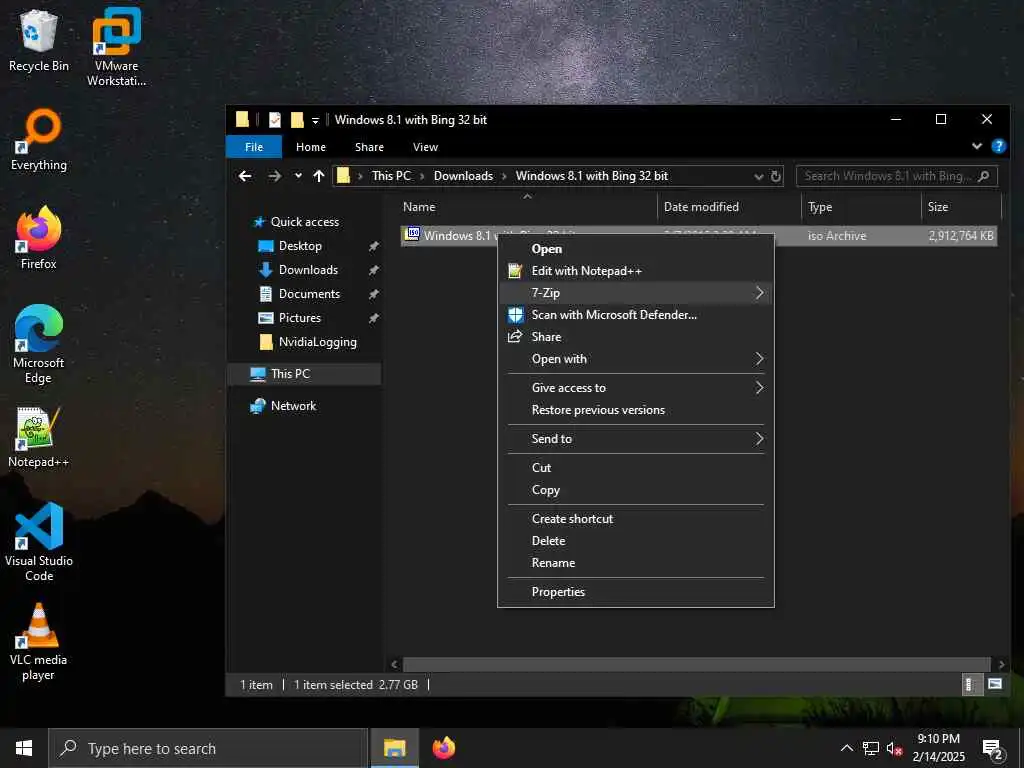
Task: Select Quick access in navigation pane
Action: click(x=304, y=222)
